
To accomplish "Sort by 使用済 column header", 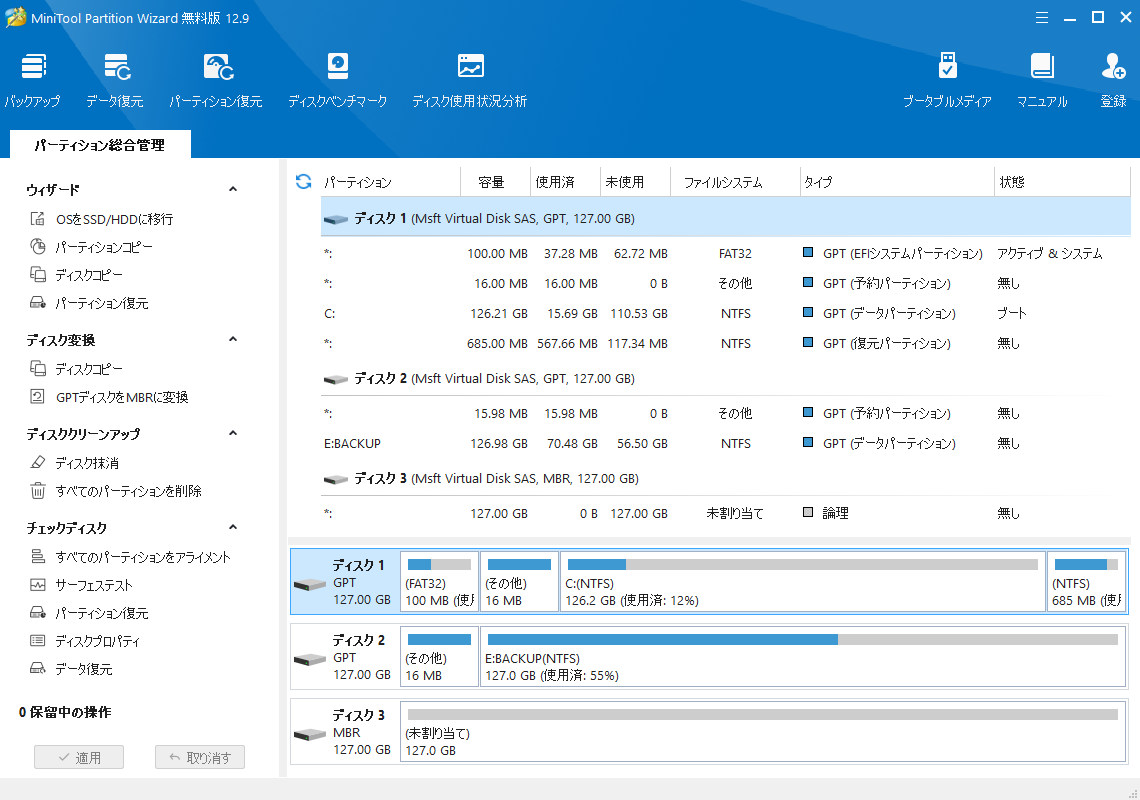I will 566,182.
